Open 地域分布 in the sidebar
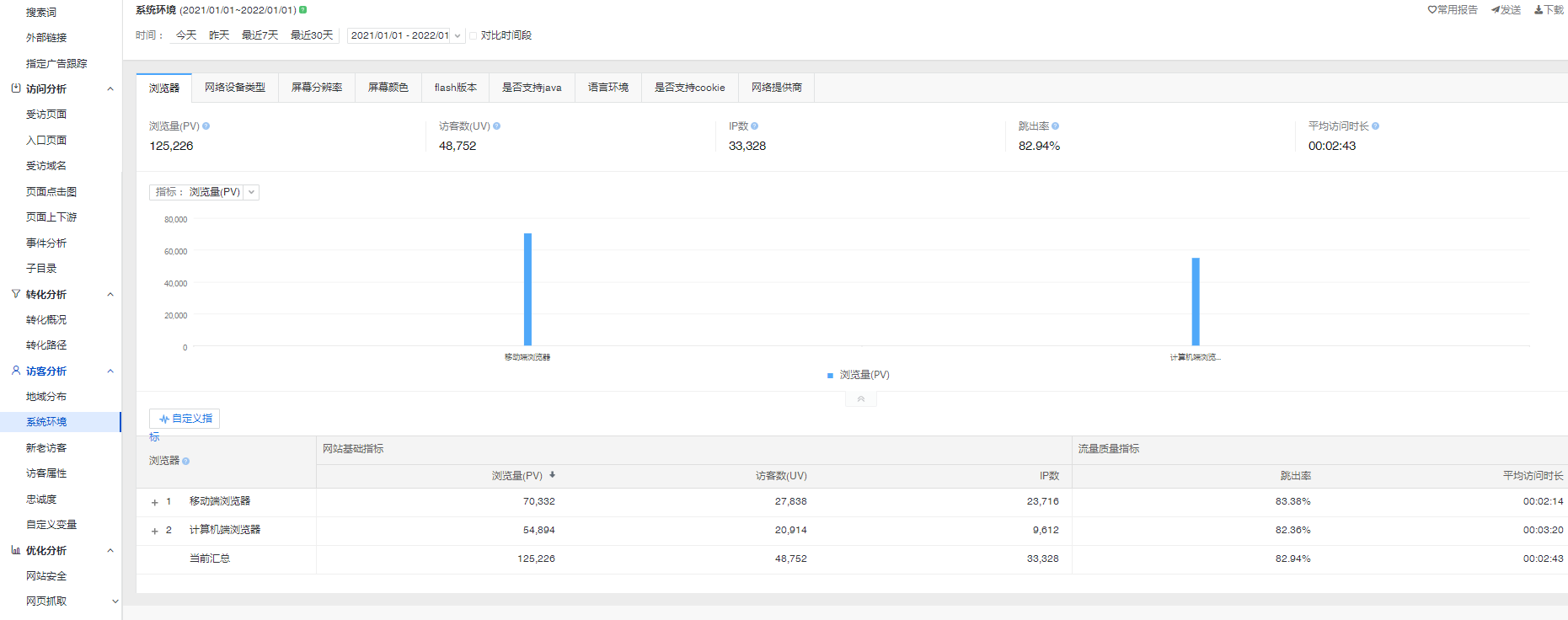The width and height of the screenshot is (1568, 620). pyautogui.click(x=46, y=397)
